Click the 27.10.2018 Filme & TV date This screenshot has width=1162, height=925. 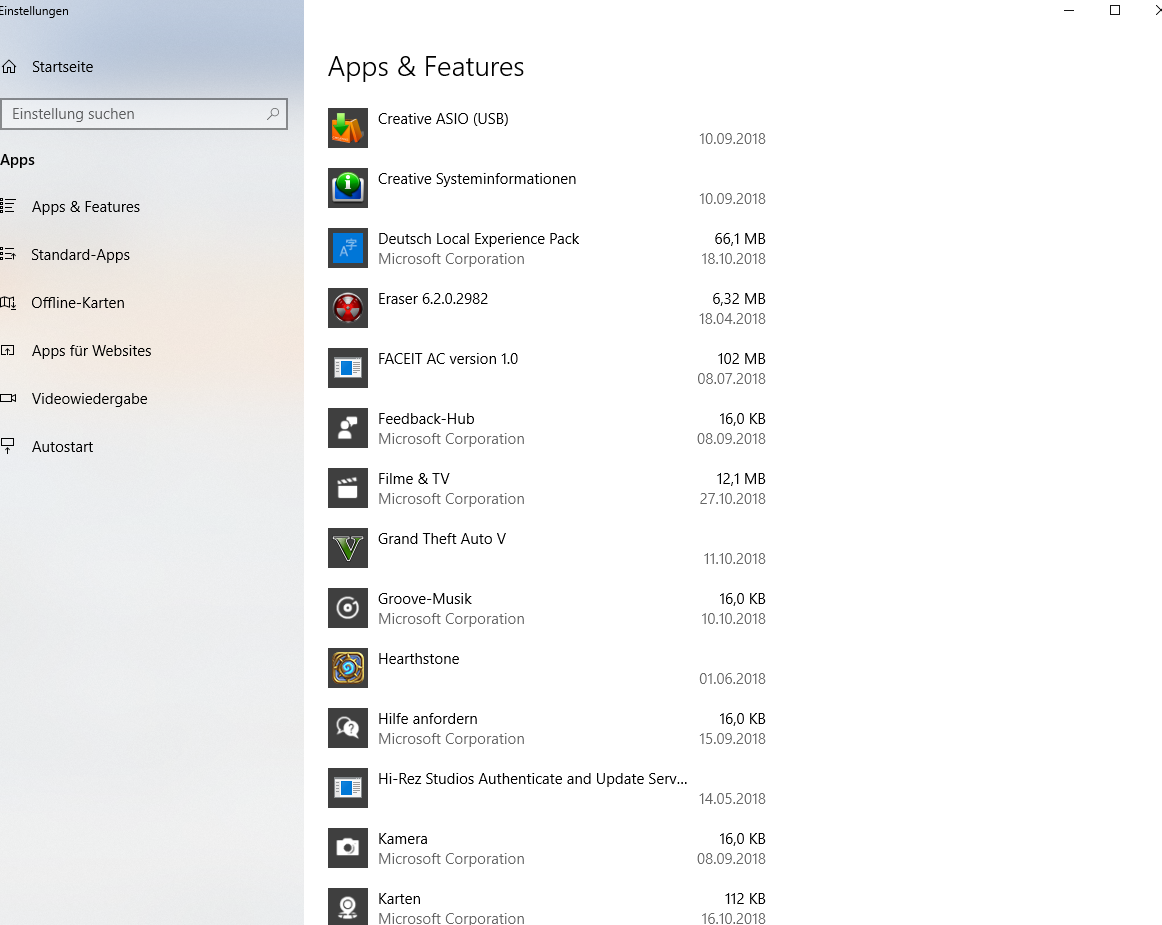[x=732, y=499]
